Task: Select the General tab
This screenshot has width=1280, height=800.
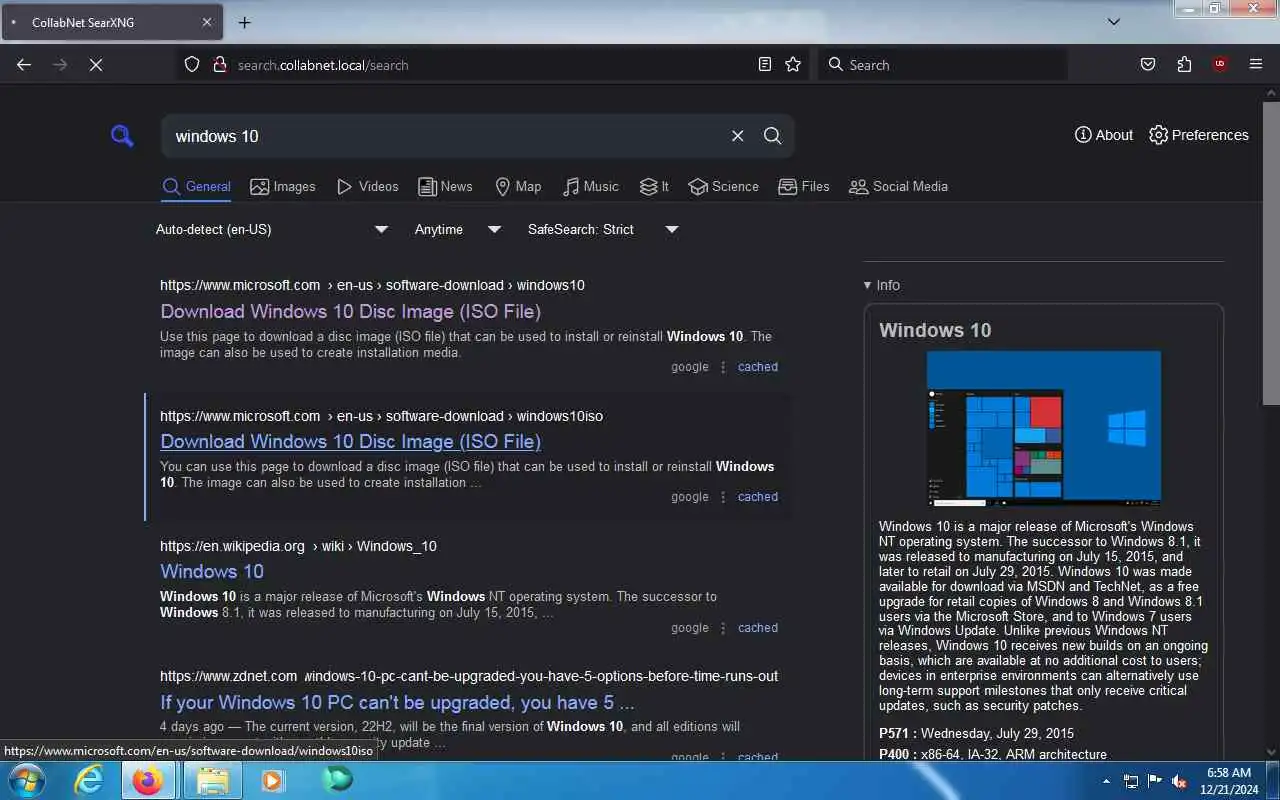Action: point(196,186)
